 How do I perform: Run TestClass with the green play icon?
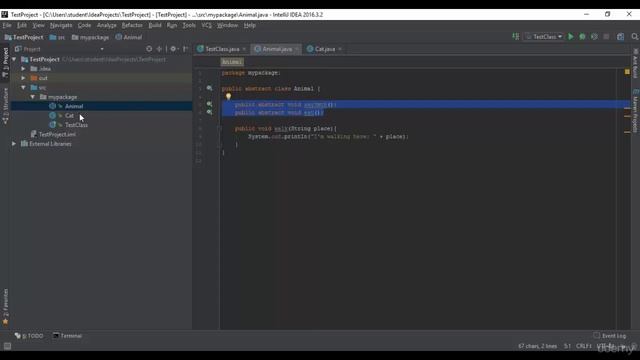tap(571, 37)
